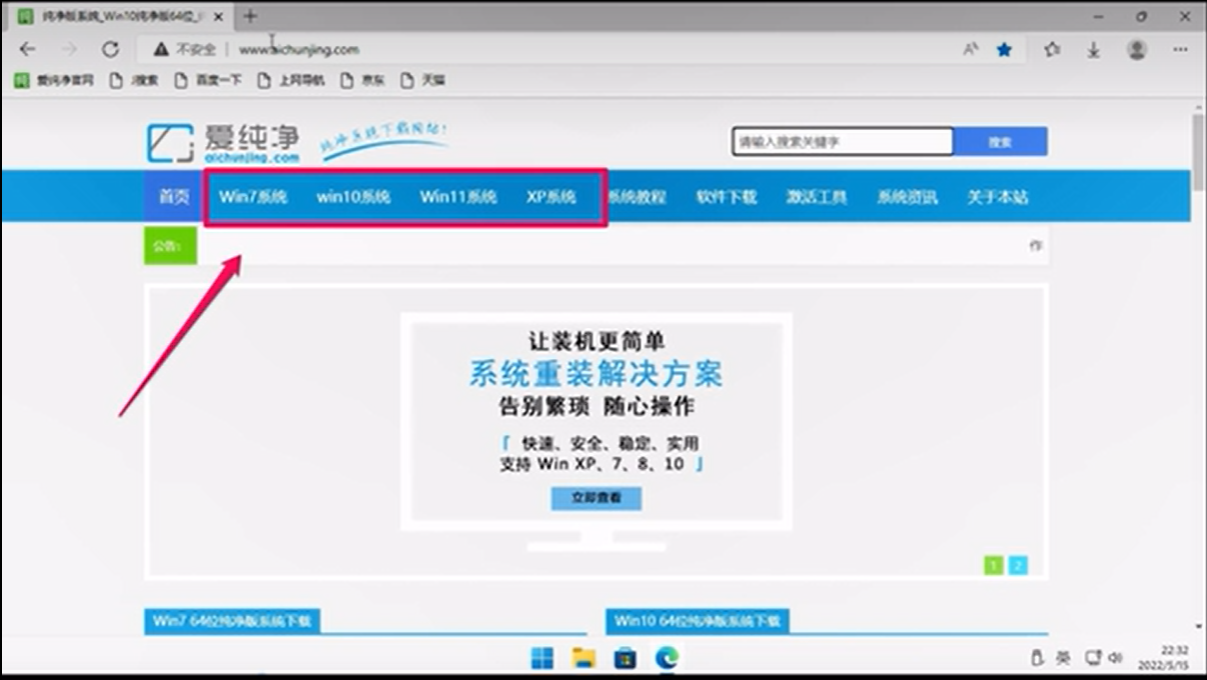Image resolution: width=1207 pixels, height=680 pixels.
Task: Click the green 公告 label
Action: tap(171, 246)
